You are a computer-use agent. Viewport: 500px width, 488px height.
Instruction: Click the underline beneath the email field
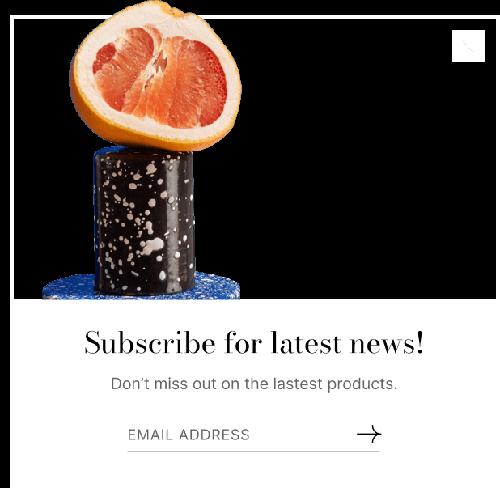[x=254, y=451]
